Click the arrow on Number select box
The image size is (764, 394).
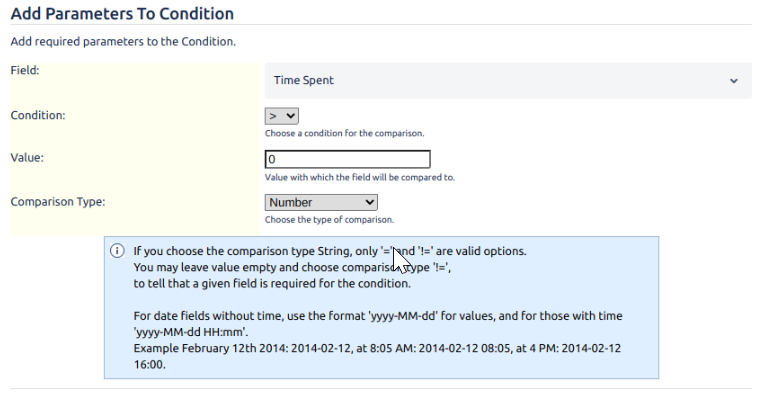point(370,202)
